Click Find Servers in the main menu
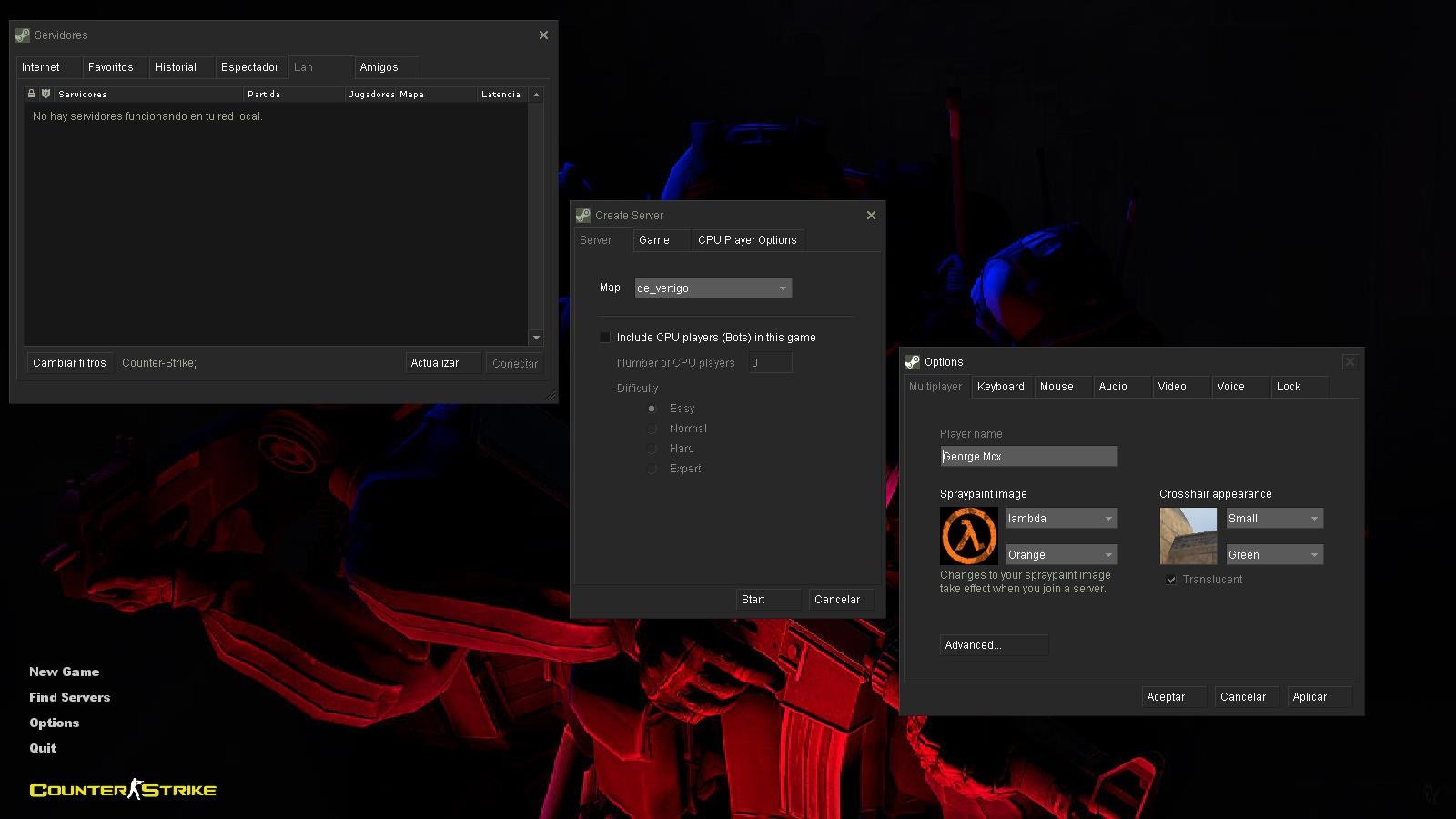This screenshot has height=819, width=1456. [x=70, y=698]
